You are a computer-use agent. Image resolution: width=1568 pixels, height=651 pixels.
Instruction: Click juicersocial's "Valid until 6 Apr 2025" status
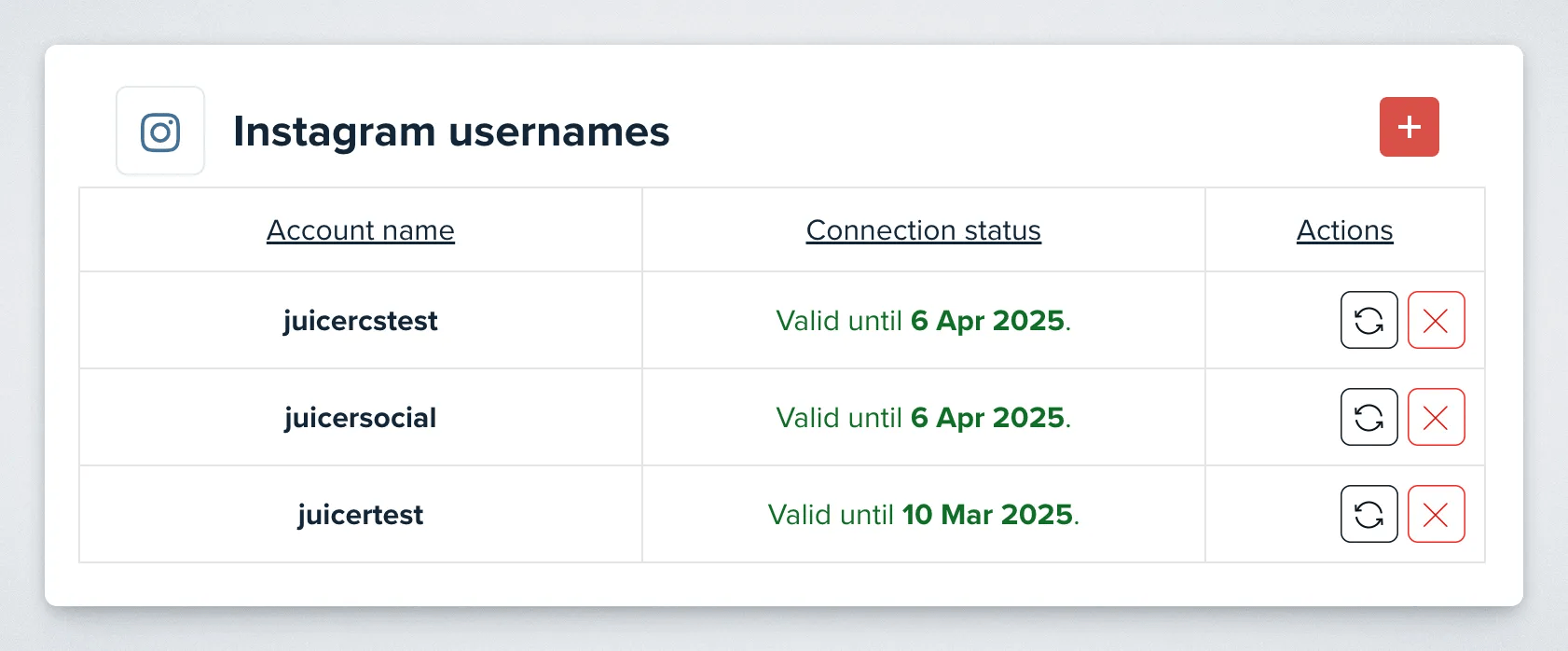pos(923,418)
